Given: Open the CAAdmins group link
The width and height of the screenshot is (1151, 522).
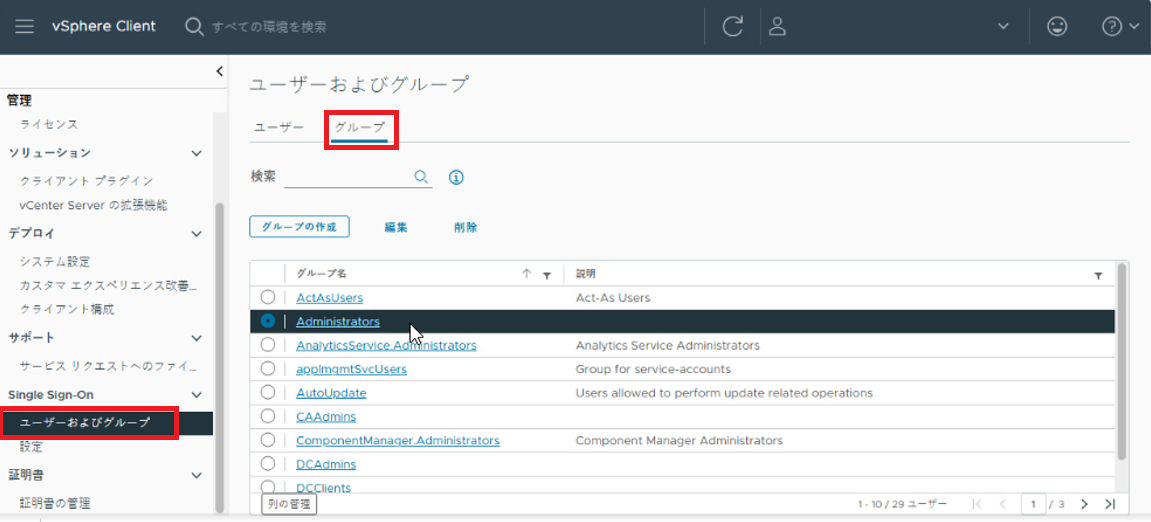Looking at the screenshot, I should point(326,416).
